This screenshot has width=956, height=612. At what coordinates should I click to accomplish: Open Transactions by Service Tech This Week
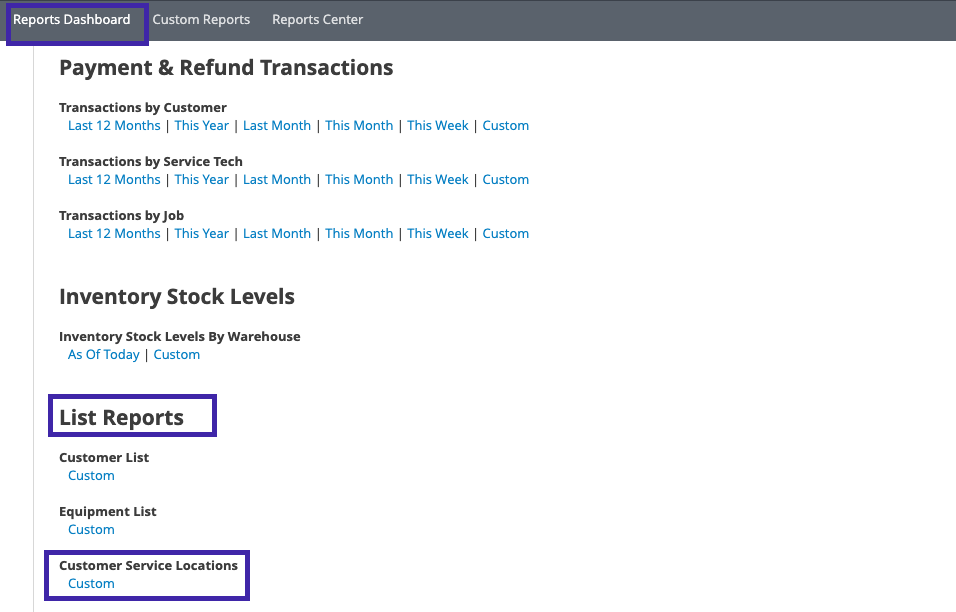point(438,180)
